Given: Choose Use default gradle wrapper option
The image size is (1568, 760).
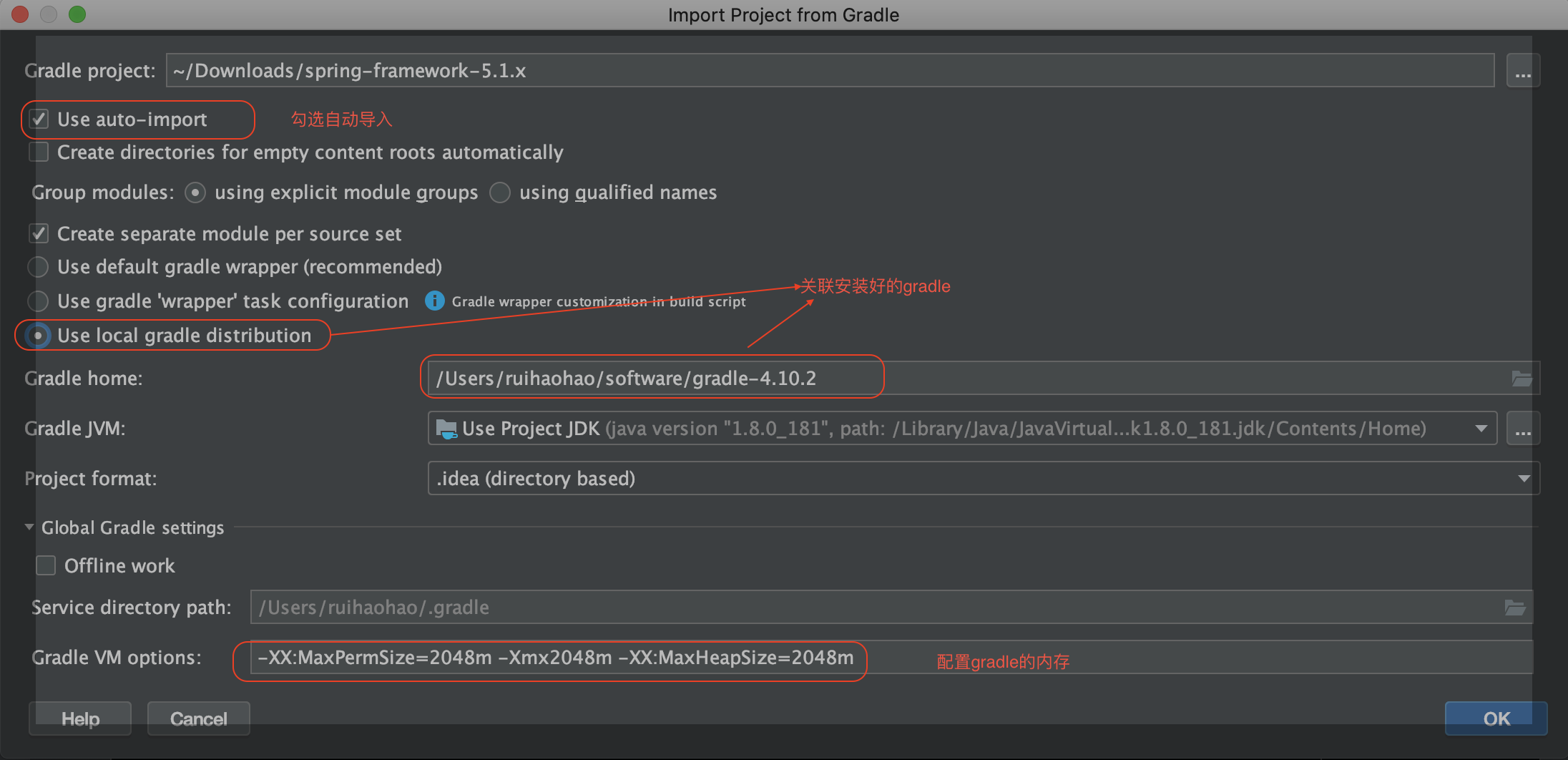Looking at the screenshot, I should click(x=38, y=267).
